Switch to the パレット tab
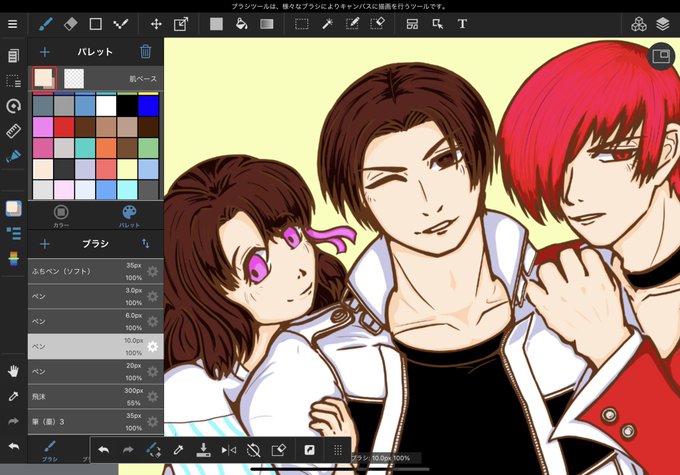Viewport: 680px width, 475px height. click(x=129, y=216)
